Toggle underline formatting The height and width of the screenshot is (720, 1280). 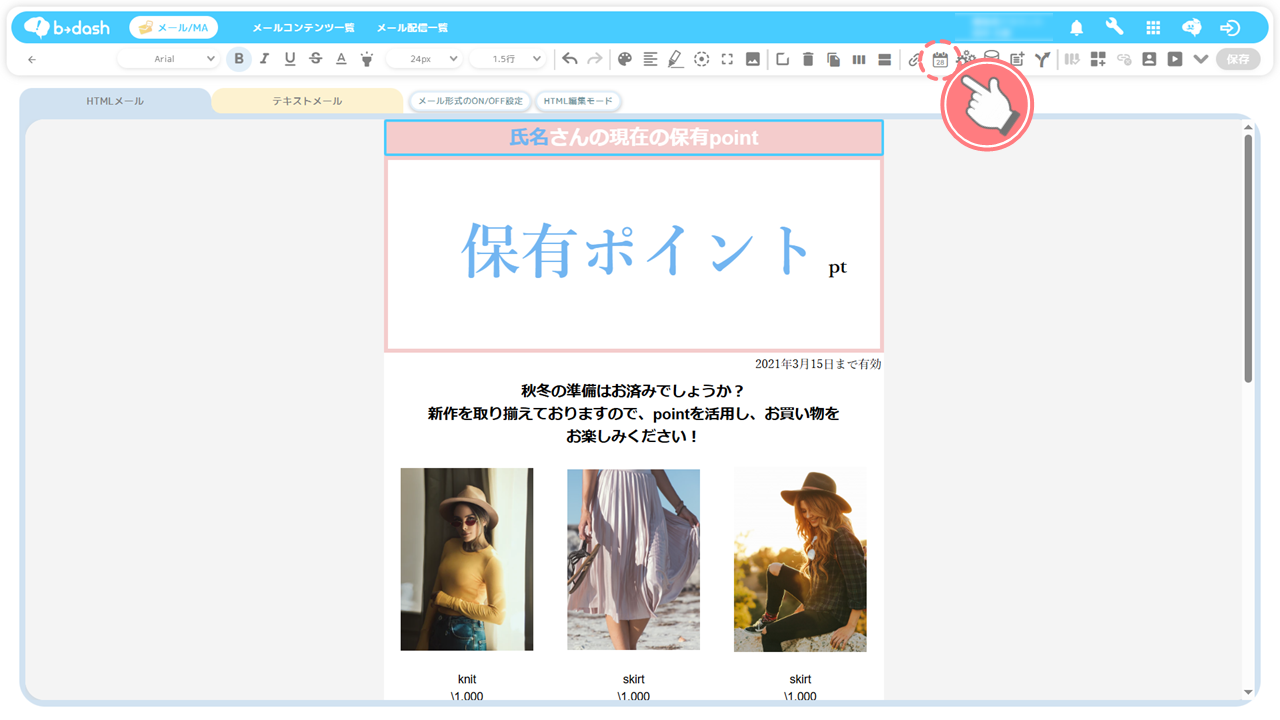tap(290, 59)
